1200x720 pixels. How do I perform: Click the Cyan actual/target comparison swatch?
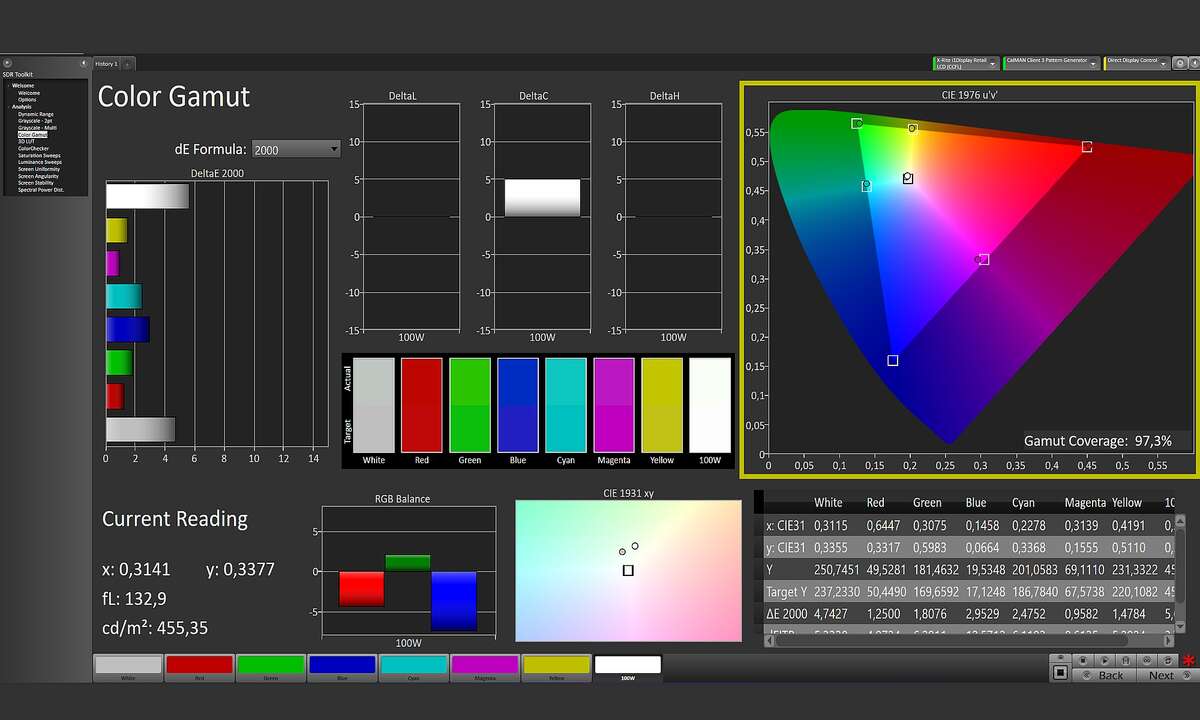tap(565, 405)
